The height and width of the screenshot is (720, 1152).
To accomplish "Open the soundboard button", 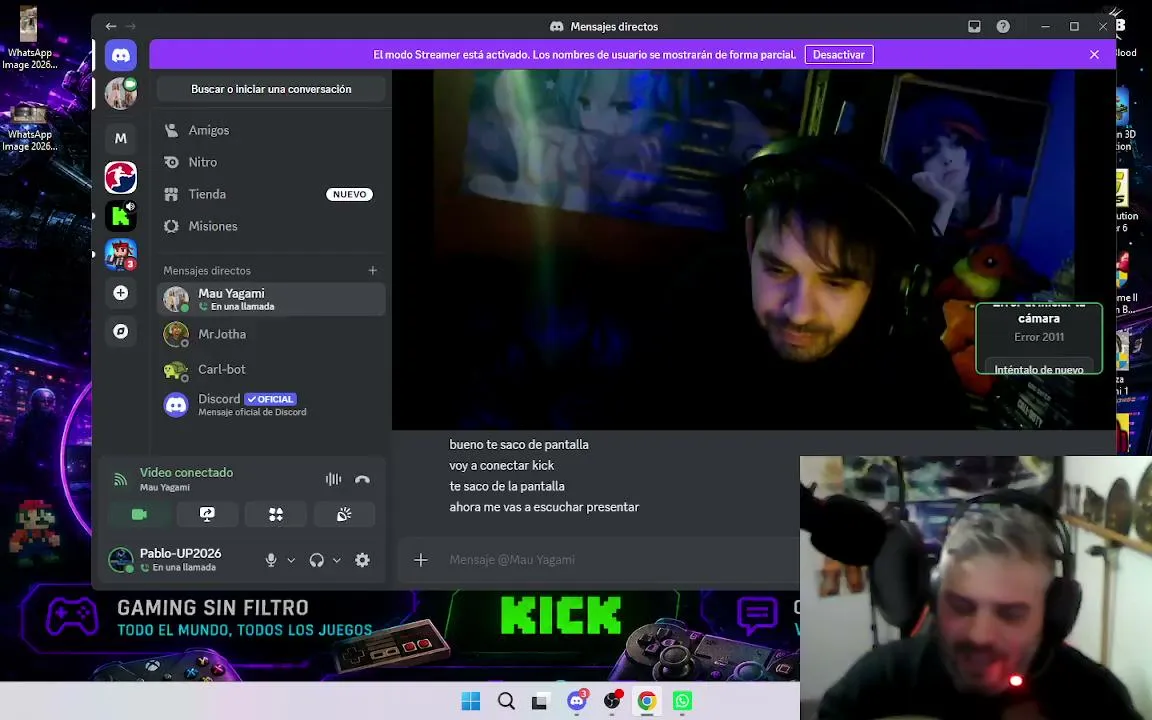I will [344, 514].
